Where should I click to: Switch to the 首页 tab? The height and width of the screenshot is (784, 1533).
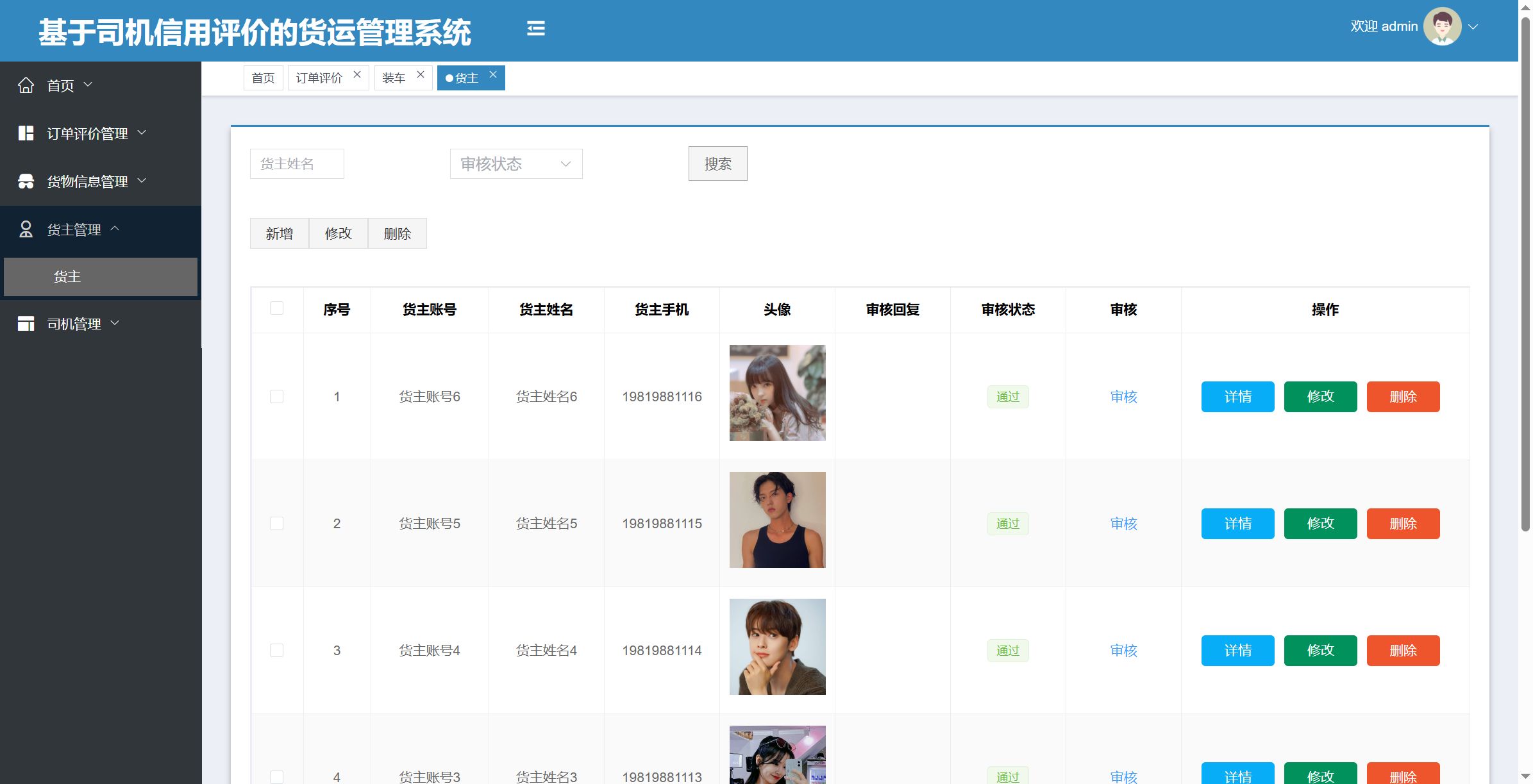click(x=263, y=78)
